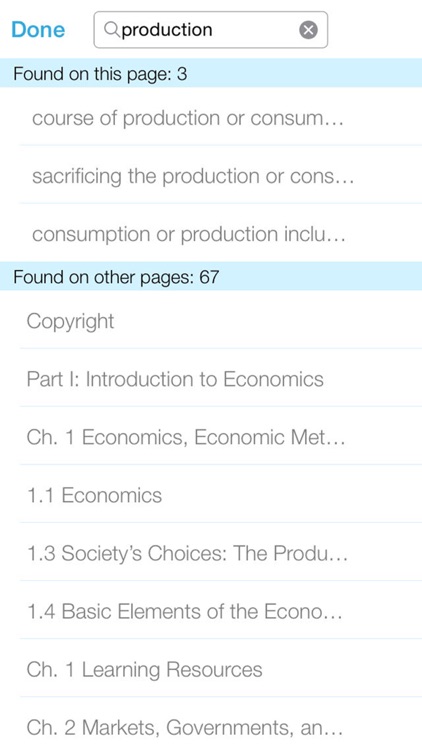Open 1.3 Society's Choices result
422x750 pixels.
(x=221, y=553)
